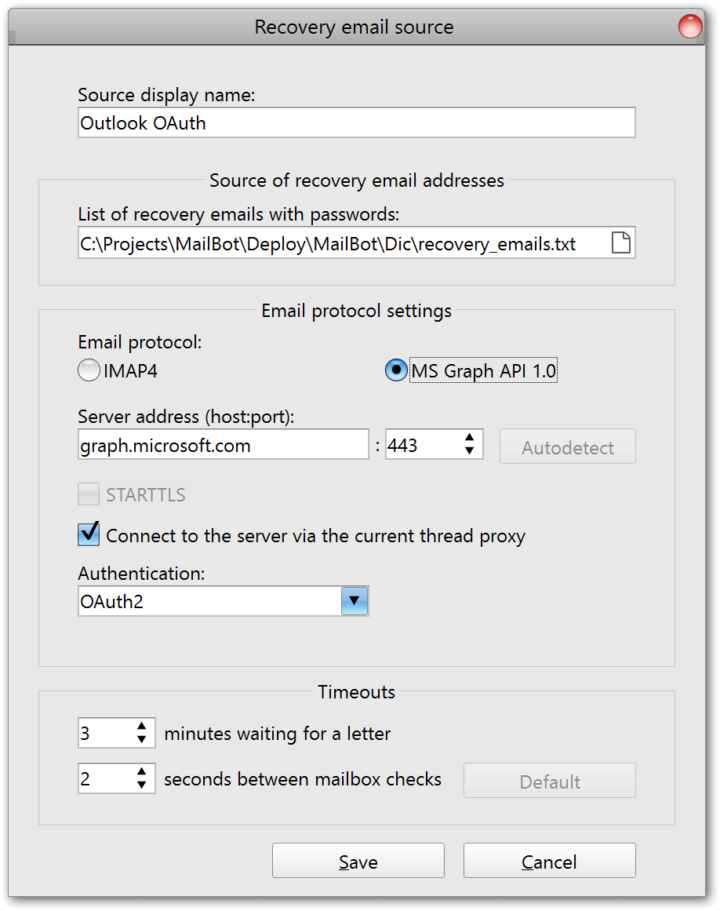
Task: Select the IMAP4 email protocol
Action: pos(87,369)
